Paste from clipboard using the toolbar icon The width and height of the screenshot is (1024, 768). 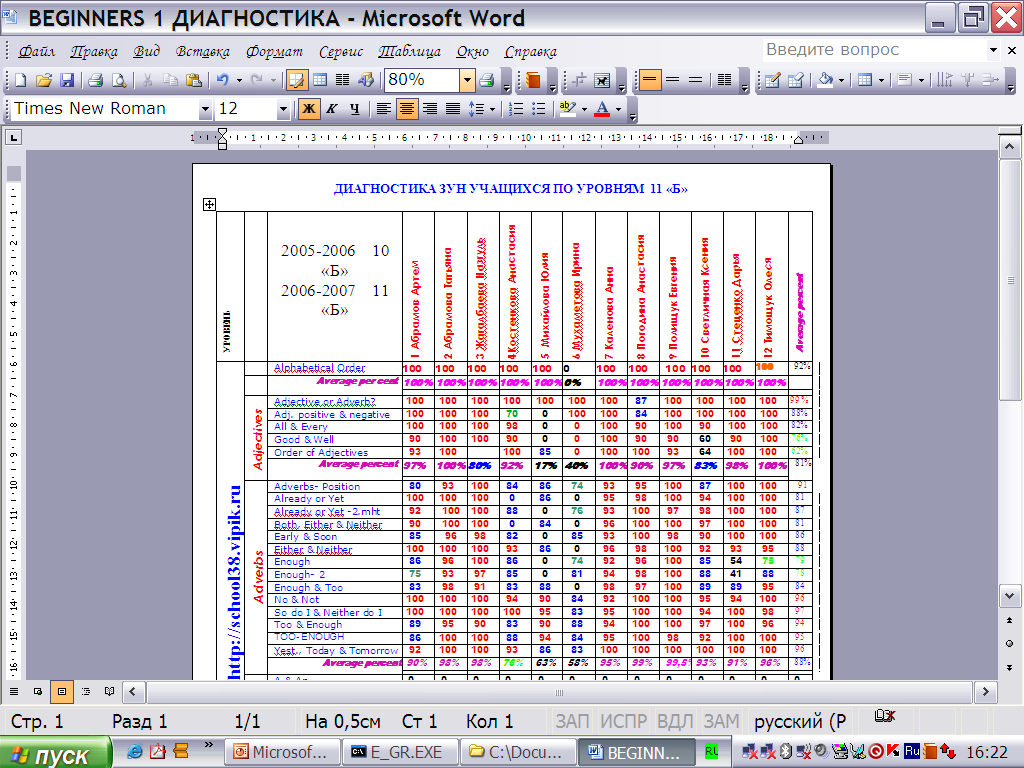(193, 80)
